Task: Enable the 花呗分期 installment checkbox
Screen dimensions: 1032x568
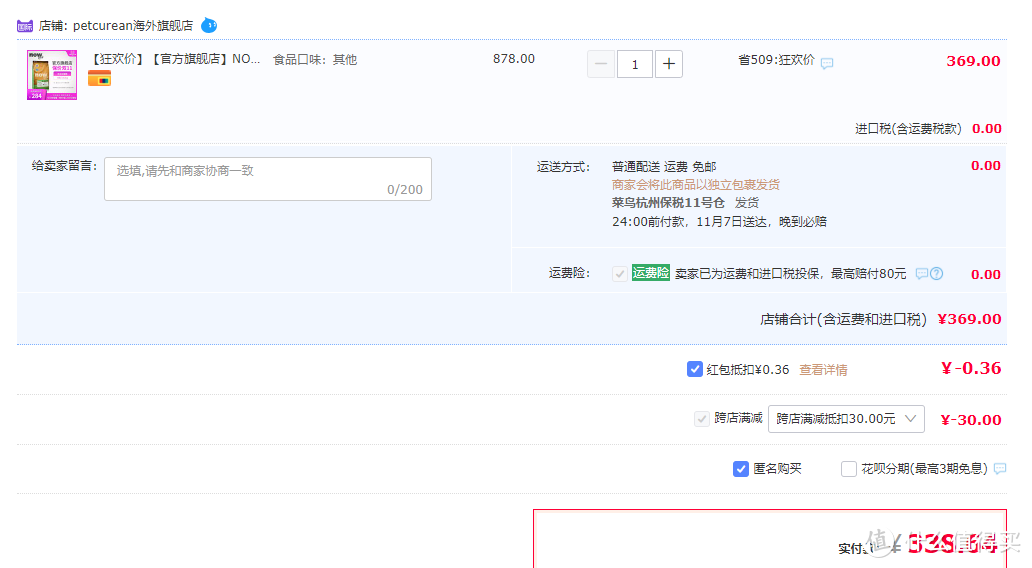Action: point(849,469)
